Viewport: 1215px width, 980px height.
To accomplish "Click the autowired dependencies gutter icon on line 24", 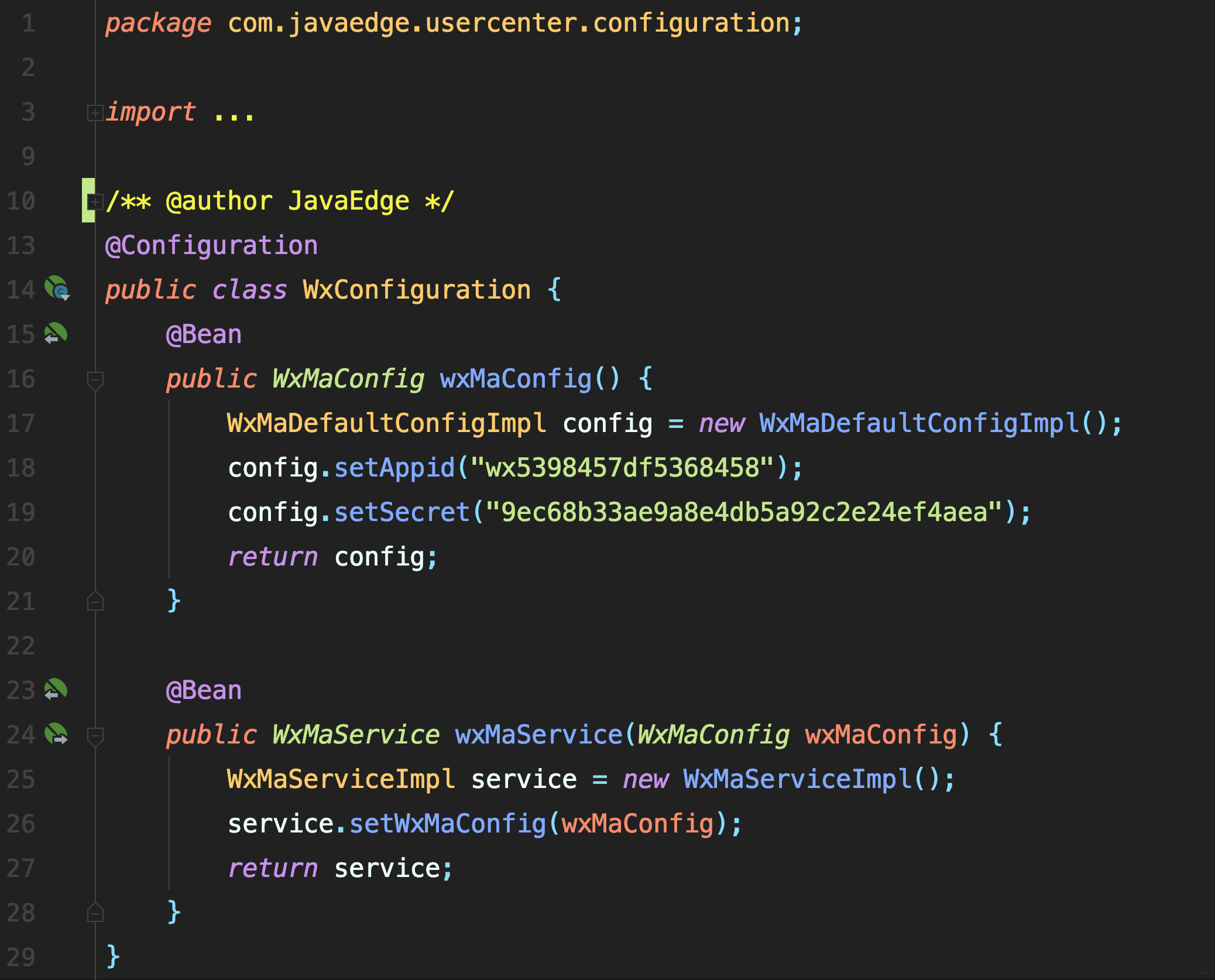I will tap(57, 734).
